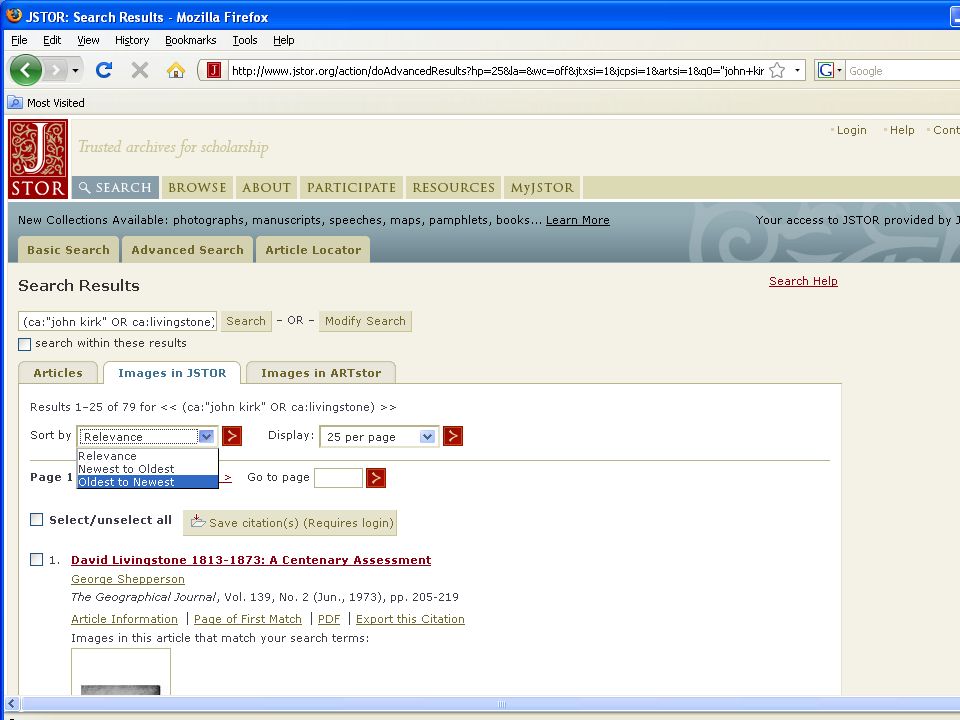
Task: Select the Images in JSTOR tab
Action: 172,373
